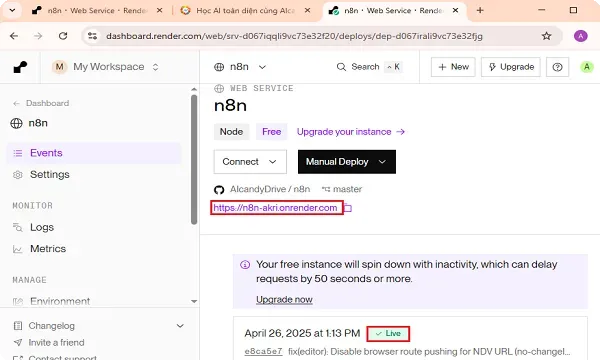Open the Render account avatar menu
600x360 pixels.
(x=586, y=67)
